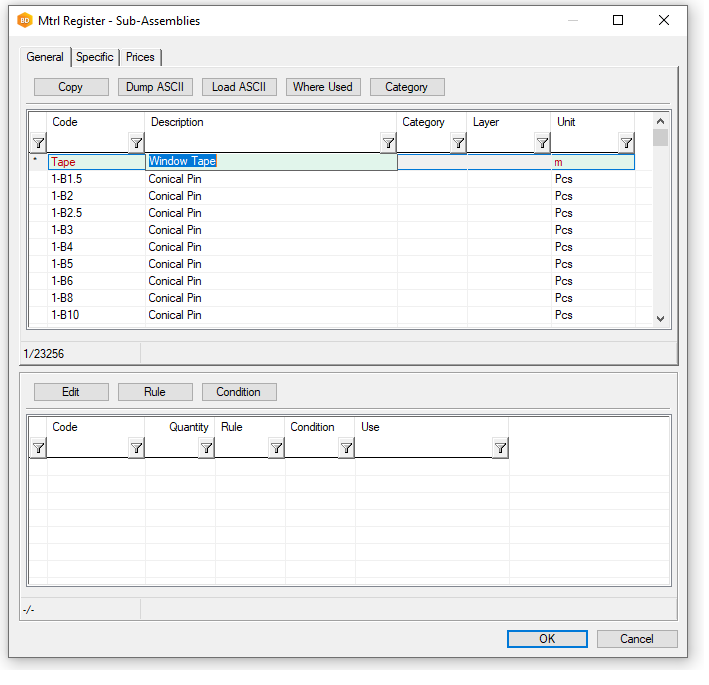Click the filter icon in Description column

pos(388,143)
